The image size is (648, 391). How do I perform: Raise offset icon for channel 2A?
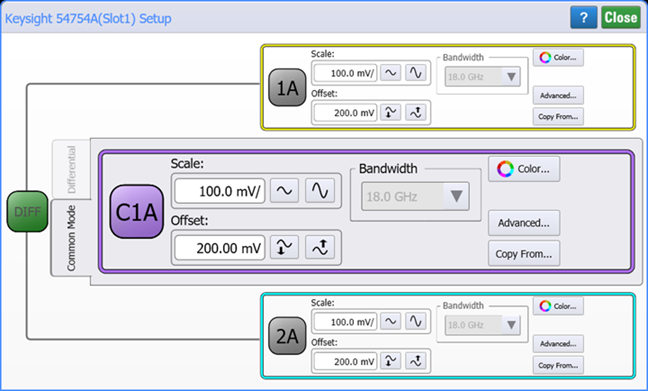pos(416,361)
